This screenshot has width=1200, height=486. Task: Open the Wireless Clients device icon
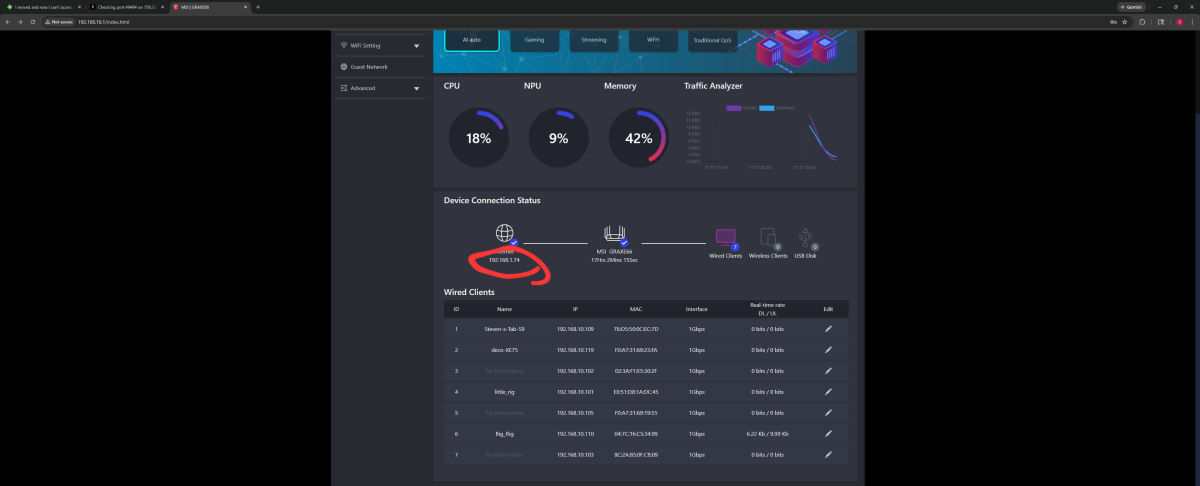click(x=768, y=238)
